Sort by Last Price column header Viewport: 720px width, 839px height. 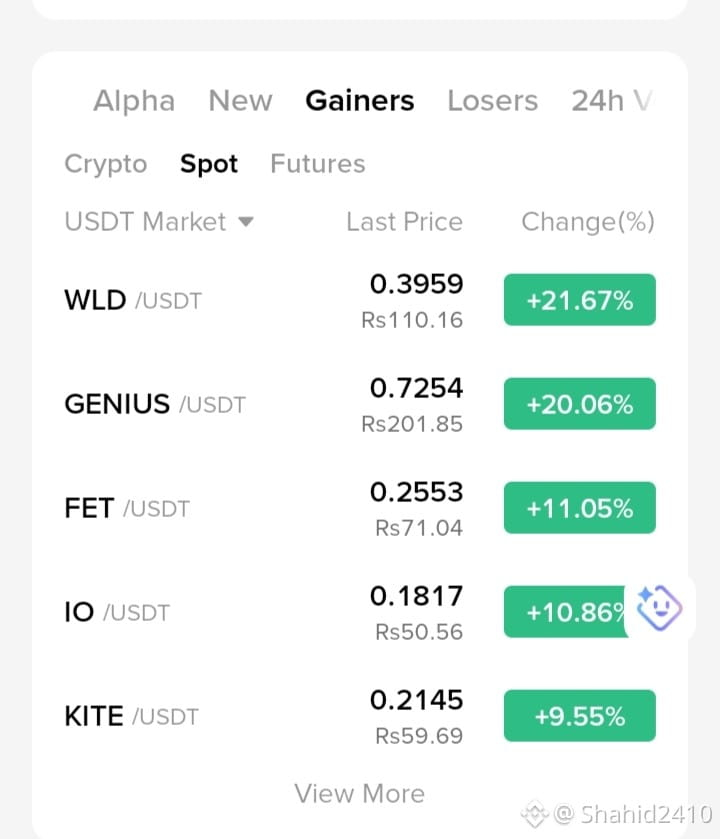[x=404, y=222]
